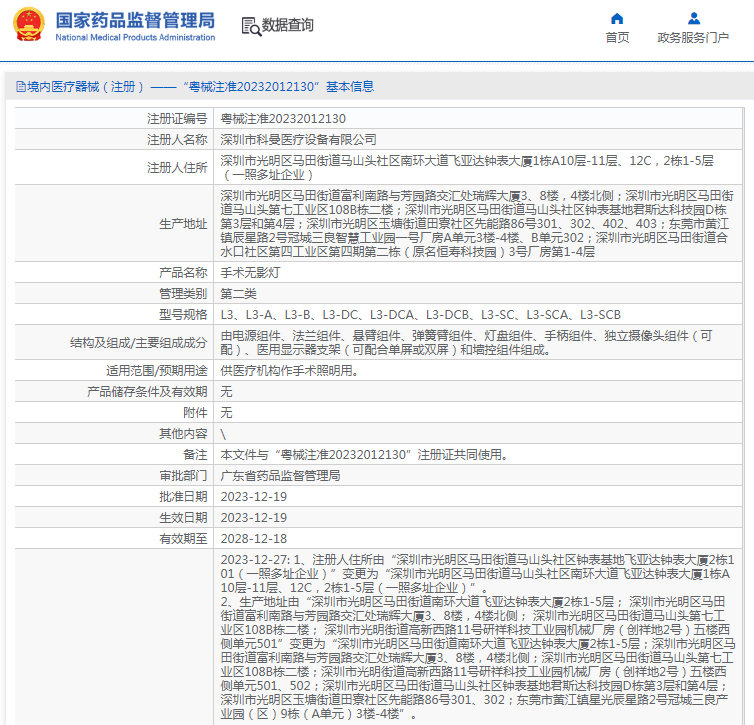Image resolution: width=754 pixels, height=725 pixels.
Task: Click the 生产地址 label cell
Action: click(x=114, y=224)
